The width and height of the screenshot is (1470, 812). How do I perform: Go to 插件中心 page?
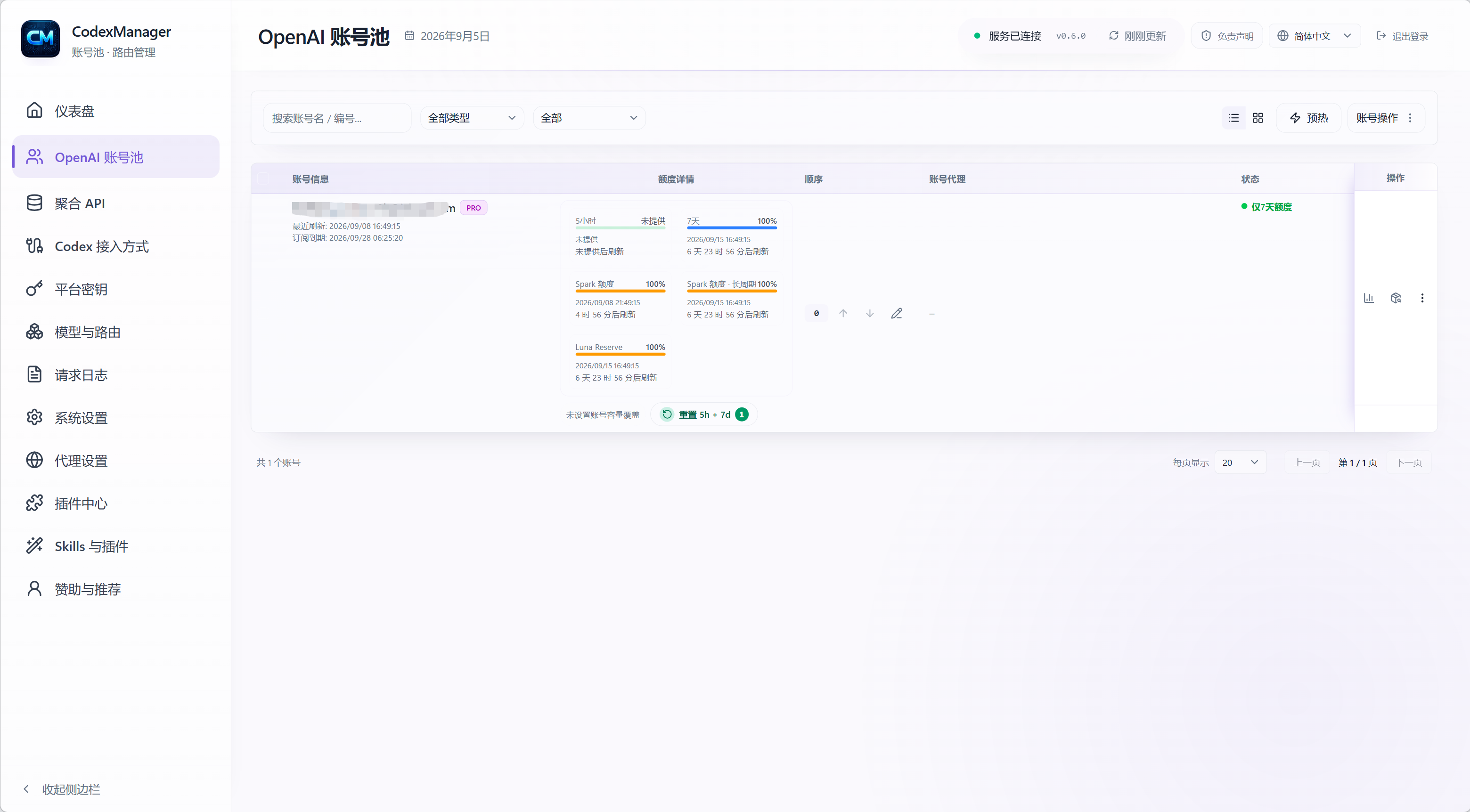pos(116,503)
